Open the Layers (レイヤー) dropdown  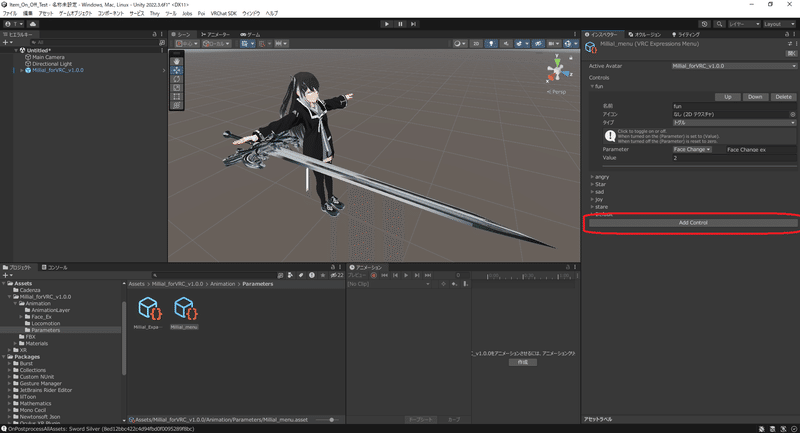click(743, 24)
